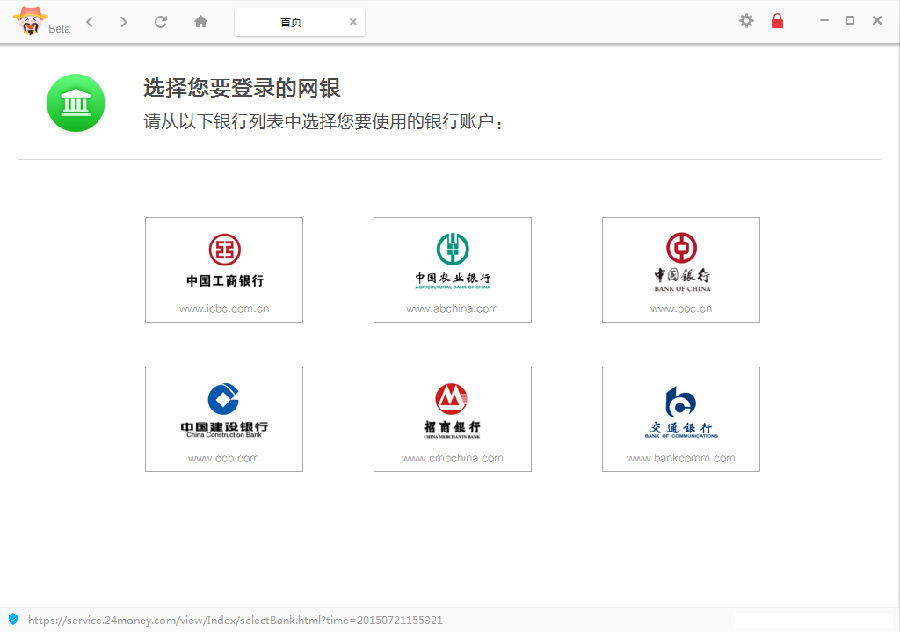Choose the Bank of China card
The height and width of the screenshot is (632, 900).
click(681, 270)
